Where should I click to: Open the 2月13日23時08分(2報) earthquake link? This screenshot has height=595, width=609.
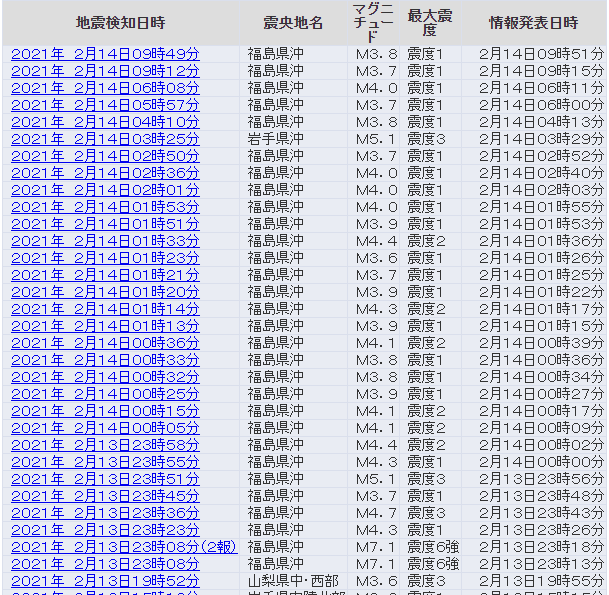(124, 547)
